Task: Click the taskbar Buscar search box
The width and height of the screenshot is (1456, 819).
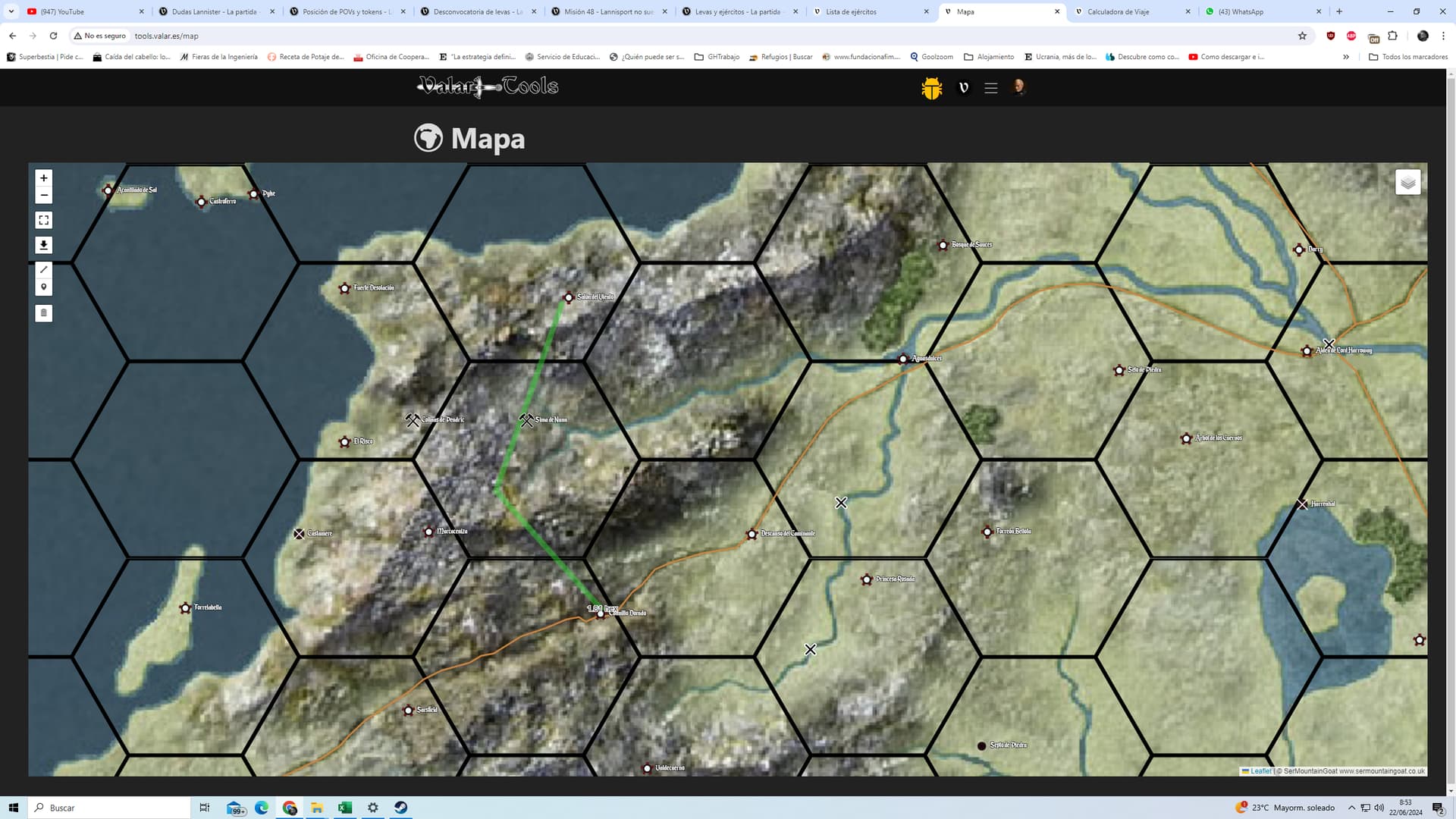Action: [x=110, y=808]
